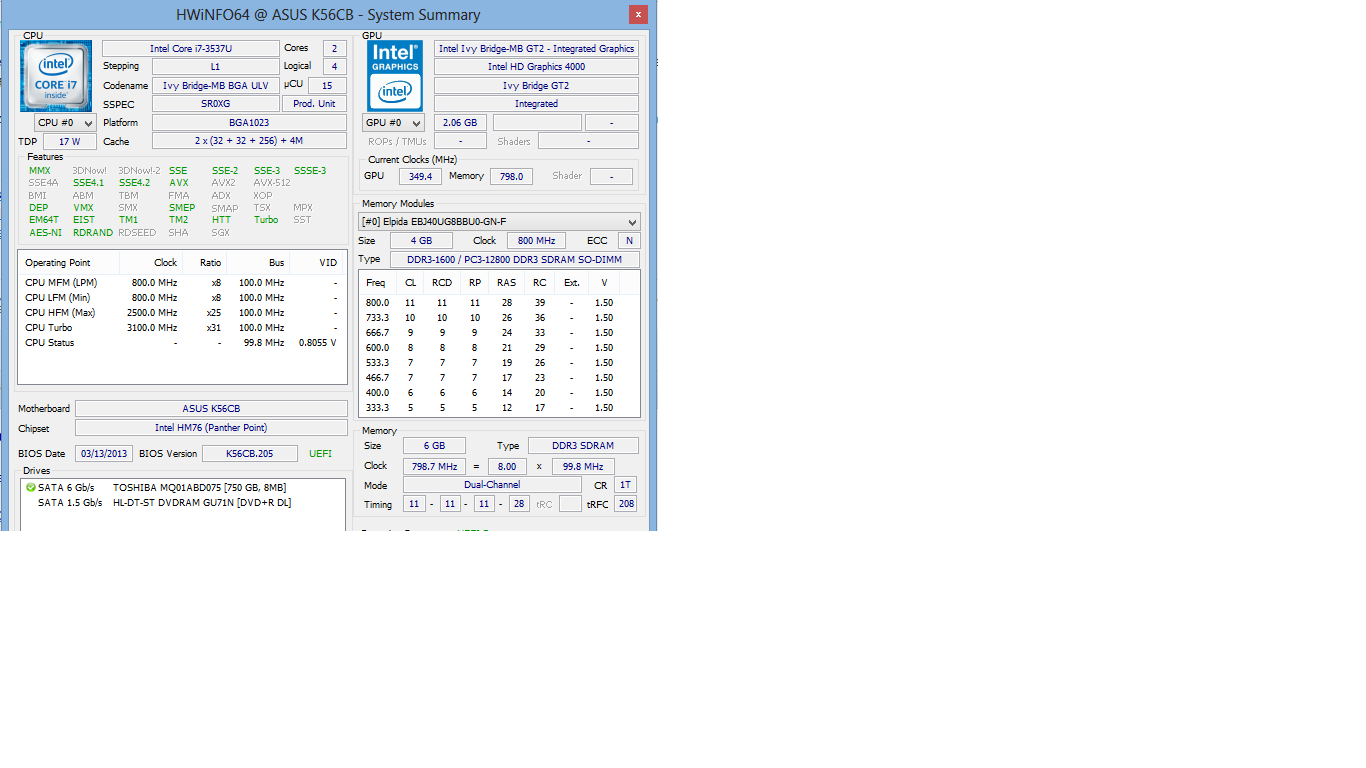Viewport: 1366px width, 768px height.
Task: Click the module Clock 800 MHz field
Action: pyautogui.click(x=535, y=241)
